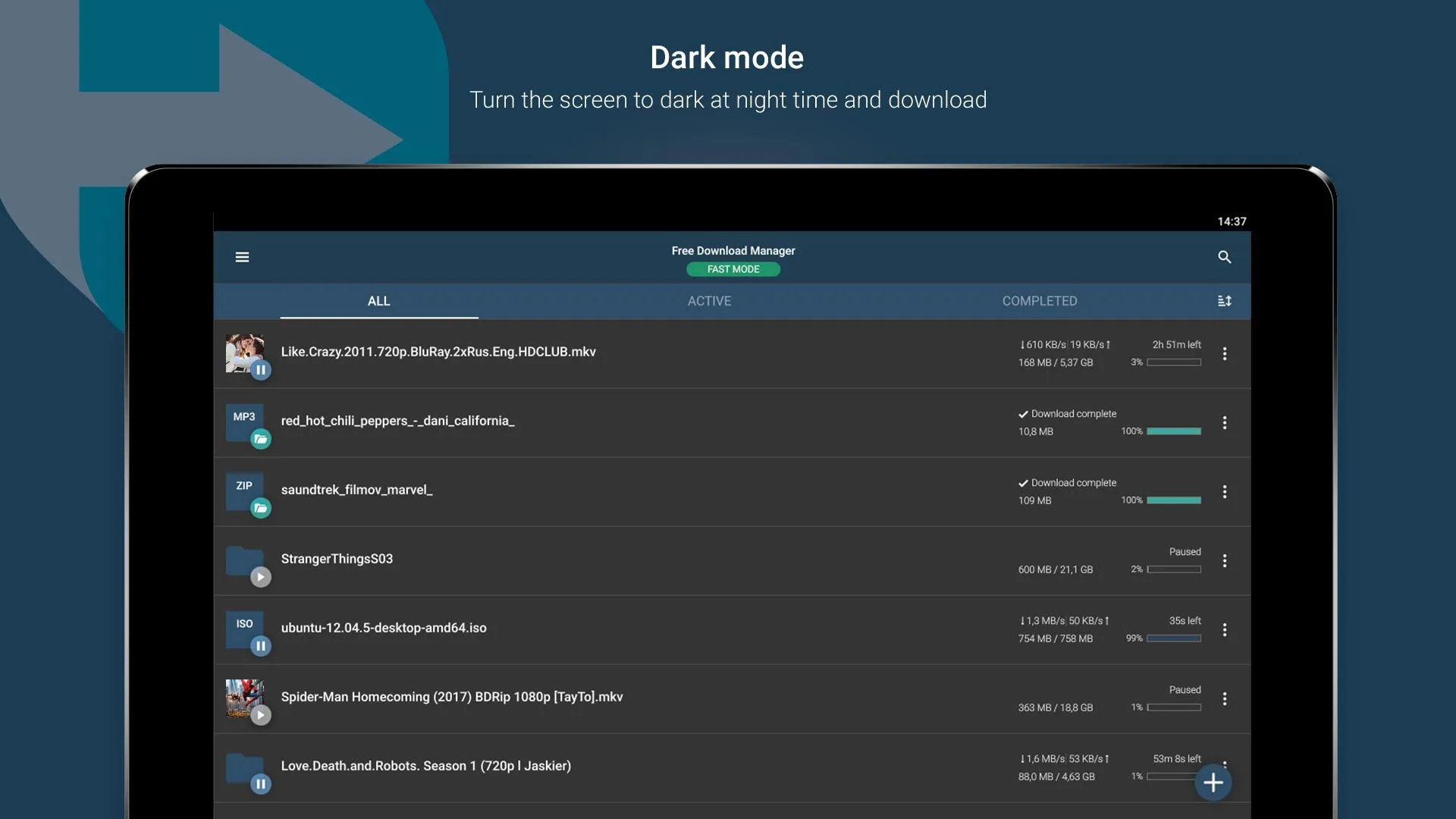Resume the Spider-Man Homecoming download

click(262, 715)
